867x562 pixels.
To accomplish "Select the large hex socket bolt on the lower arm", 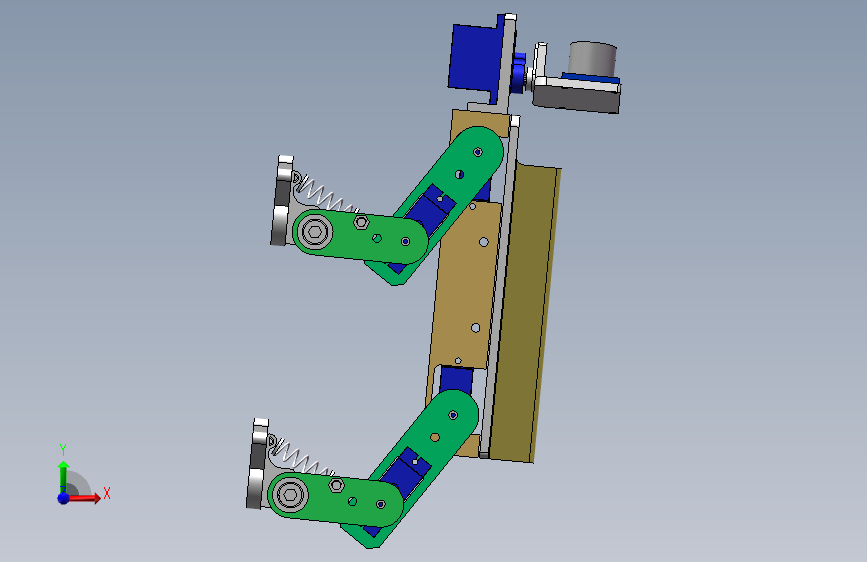I will [289, 494].
